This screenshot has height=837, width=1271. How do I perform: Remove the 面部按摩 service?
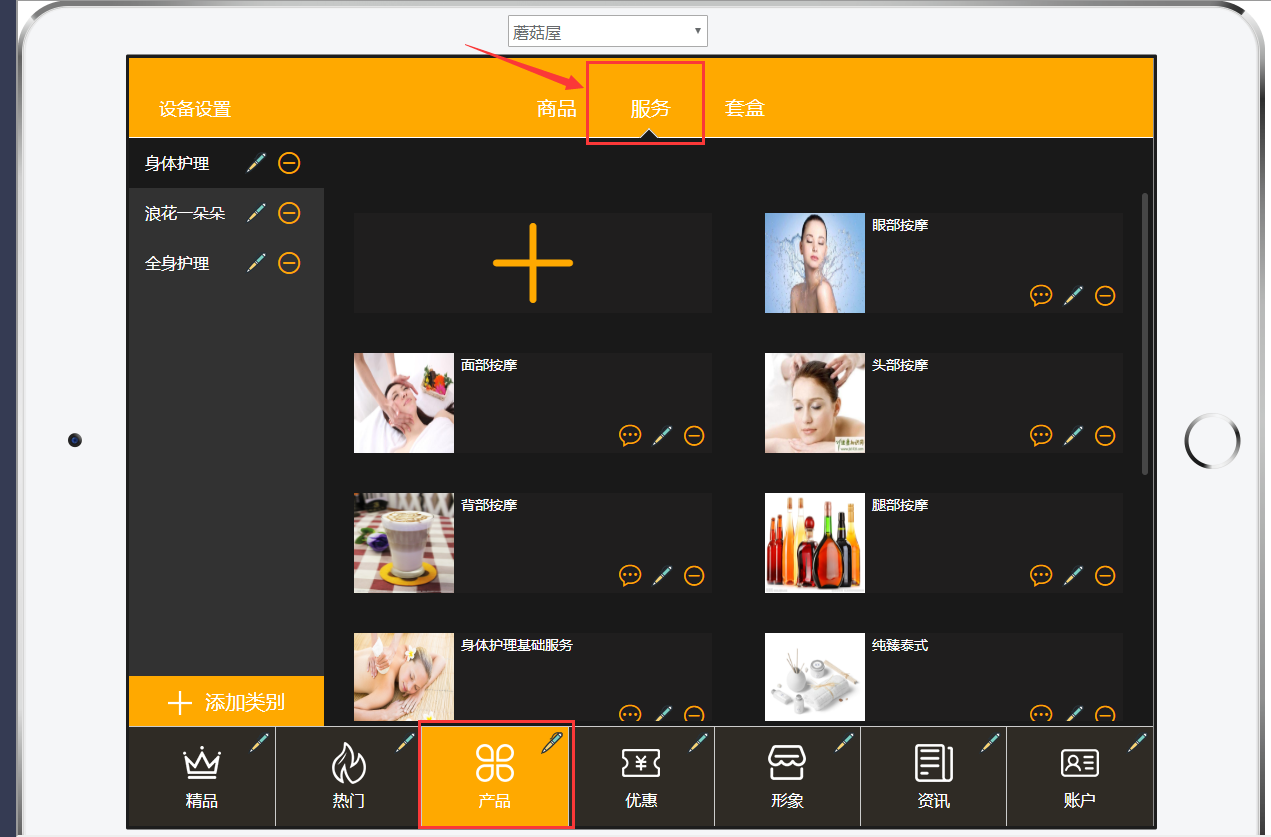(x=694, y=435)
